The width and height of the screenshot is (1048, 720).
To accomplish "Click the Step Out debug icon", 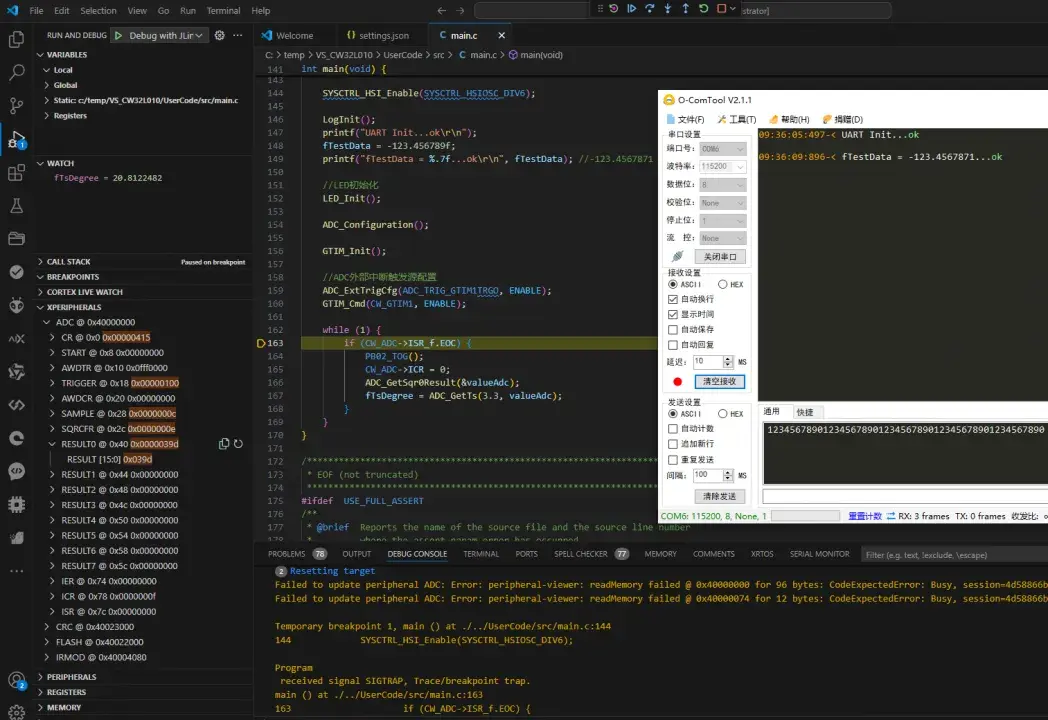I will coord(685,8).
